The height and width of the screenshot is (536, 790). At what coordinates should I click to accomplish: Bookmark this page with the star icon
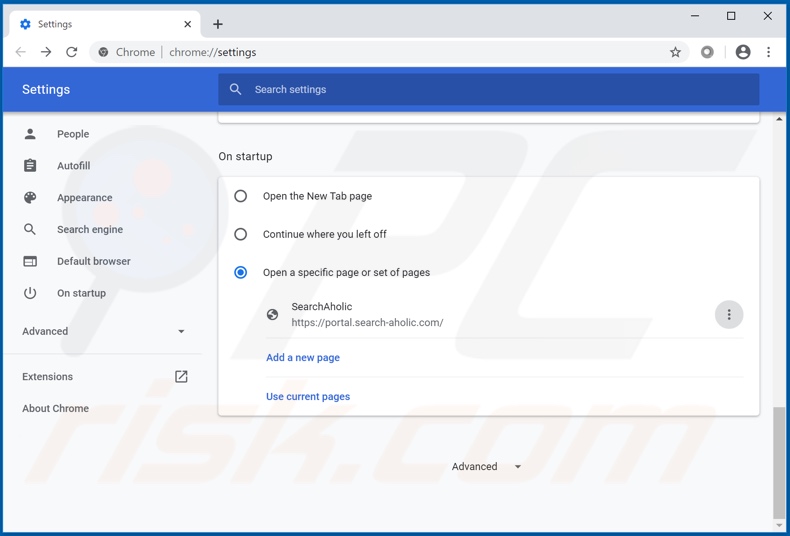click(675, 52)
